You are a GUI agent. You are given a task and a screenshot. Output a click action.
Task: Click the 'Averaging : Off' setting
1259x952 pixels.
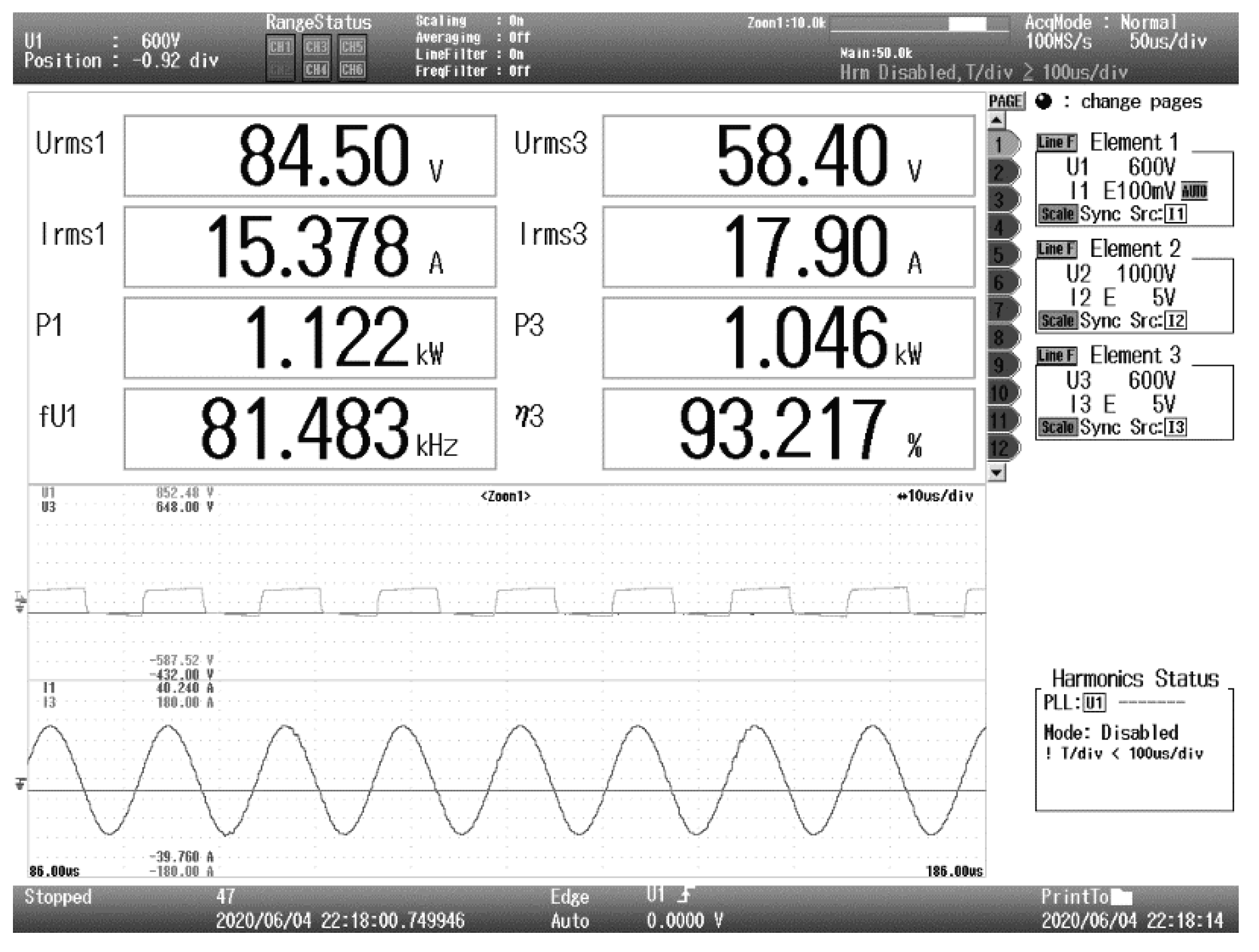[473, 38]
